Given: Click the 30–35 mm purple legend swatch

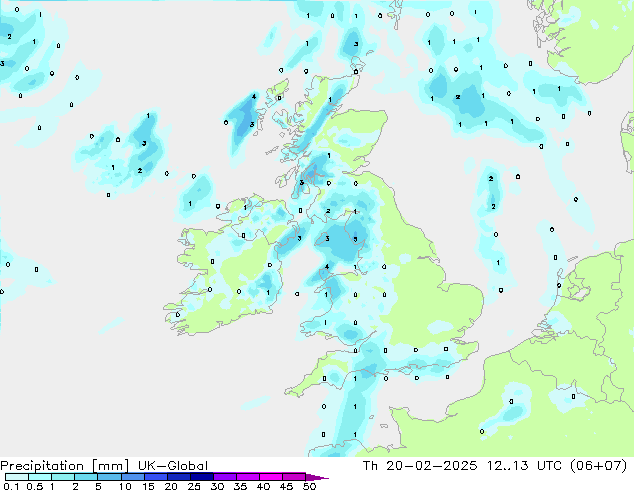Looking at the screenshot, I should click(x=224, y=477).
